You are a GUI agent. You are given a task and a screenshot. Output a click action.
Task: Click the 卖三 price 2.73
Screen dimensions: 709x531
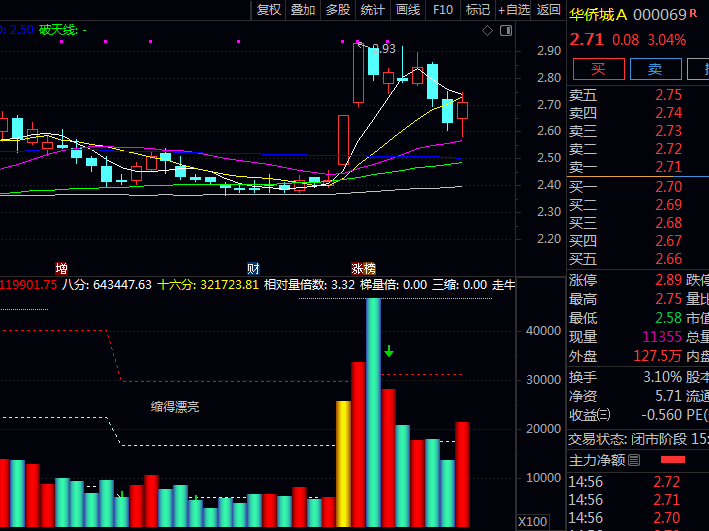668,131
